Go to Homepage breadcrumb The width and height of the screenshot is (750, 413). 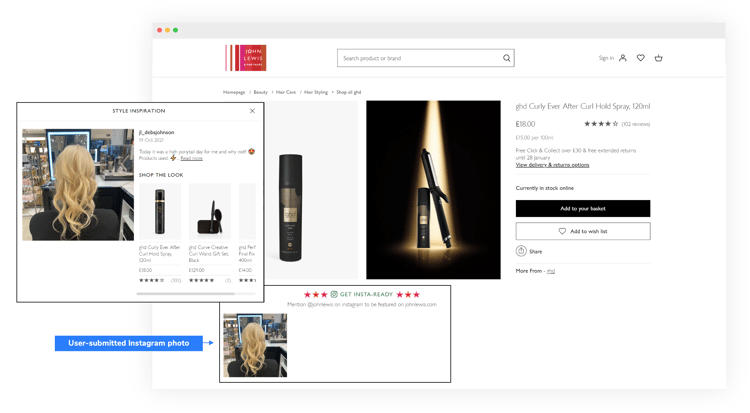[234, 92]
